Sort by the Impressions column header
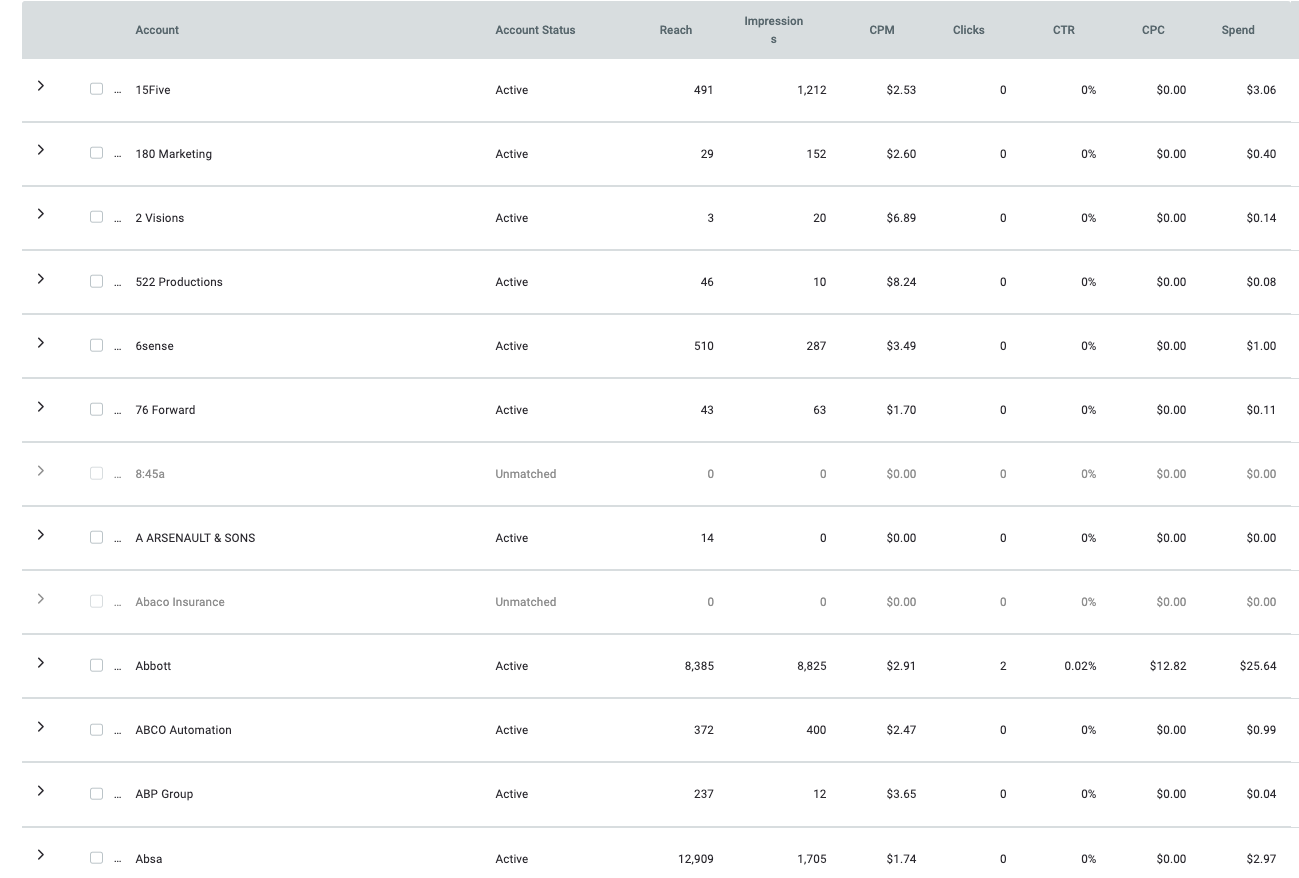 (773, 30)
